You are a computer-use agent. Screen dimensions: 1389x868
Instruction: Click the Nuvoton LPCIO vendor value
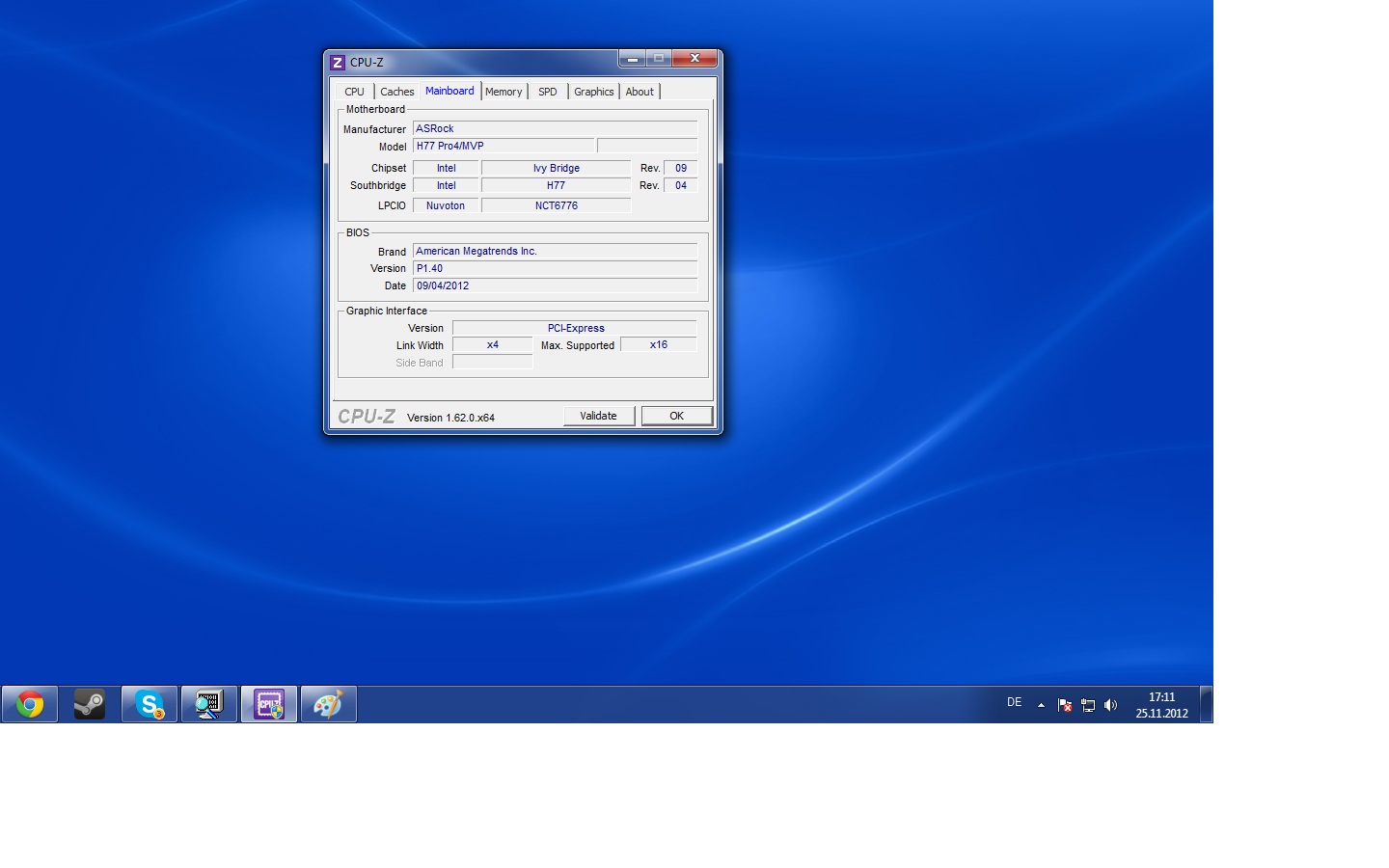pos(446,205)
